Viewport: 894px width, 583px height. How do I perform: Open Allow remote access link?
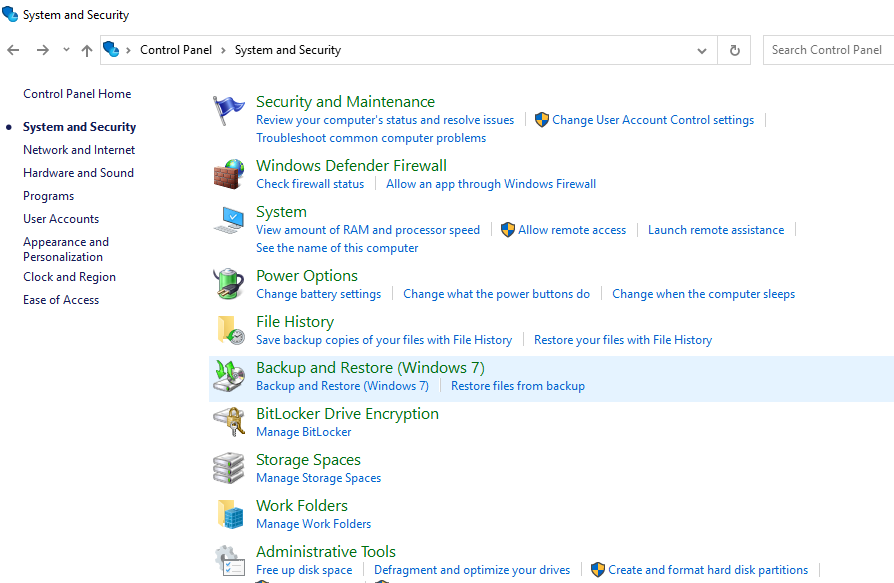point(572,230)
